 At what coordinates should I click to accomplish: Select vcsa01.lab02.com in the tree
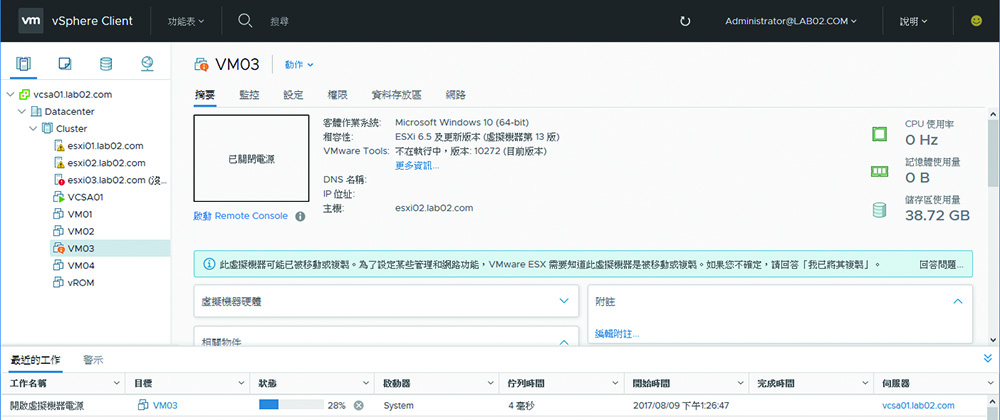[x=72, y=94]
